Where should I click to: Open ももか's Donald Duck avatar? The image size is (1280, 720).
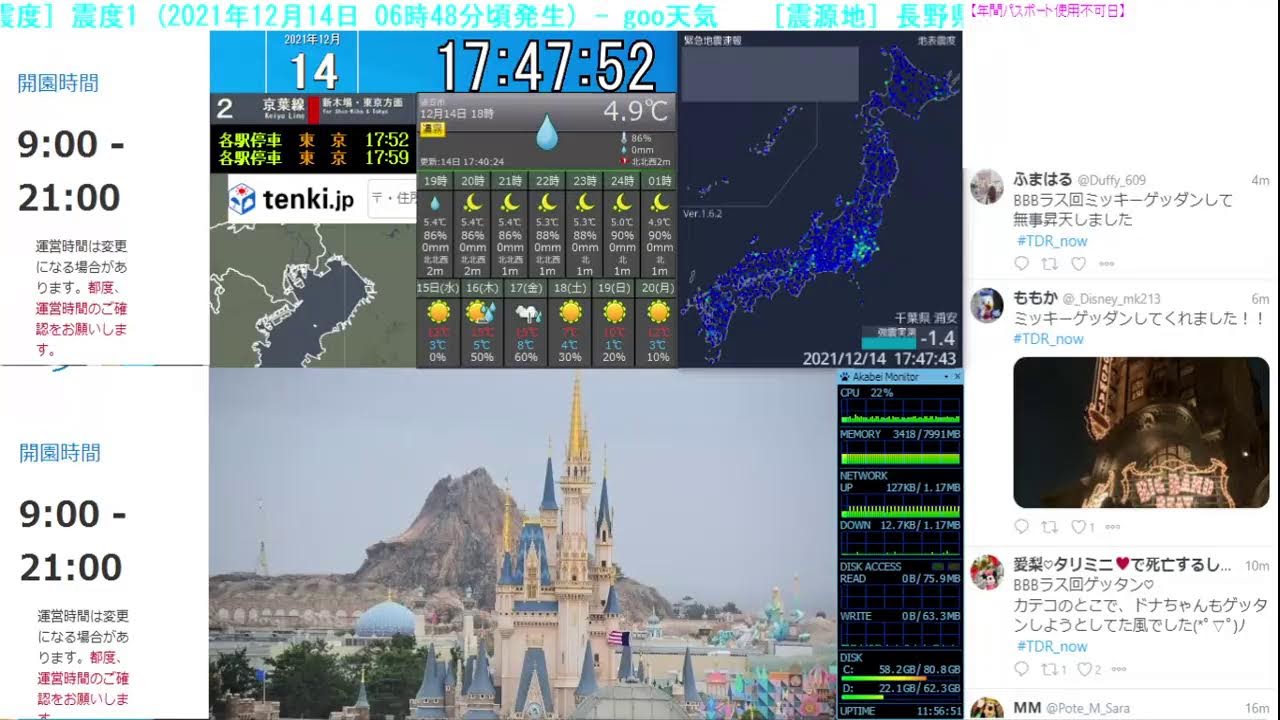987,305
